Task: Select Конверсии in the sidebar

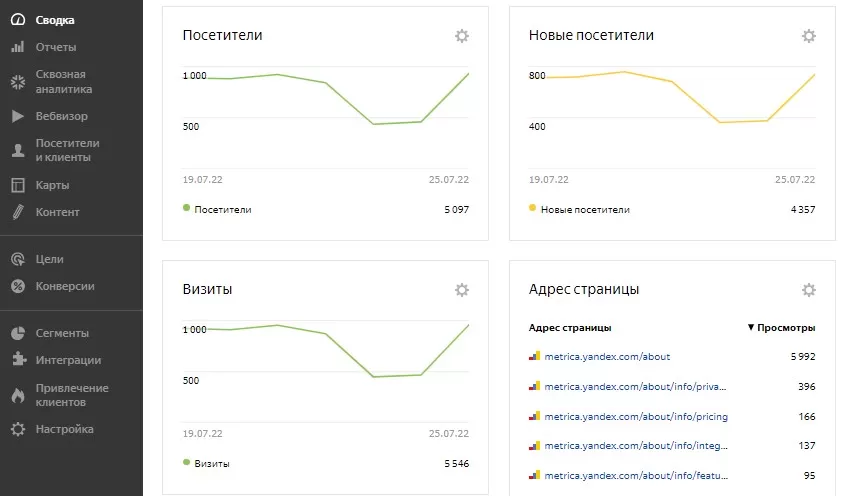Action: point(64,286)
